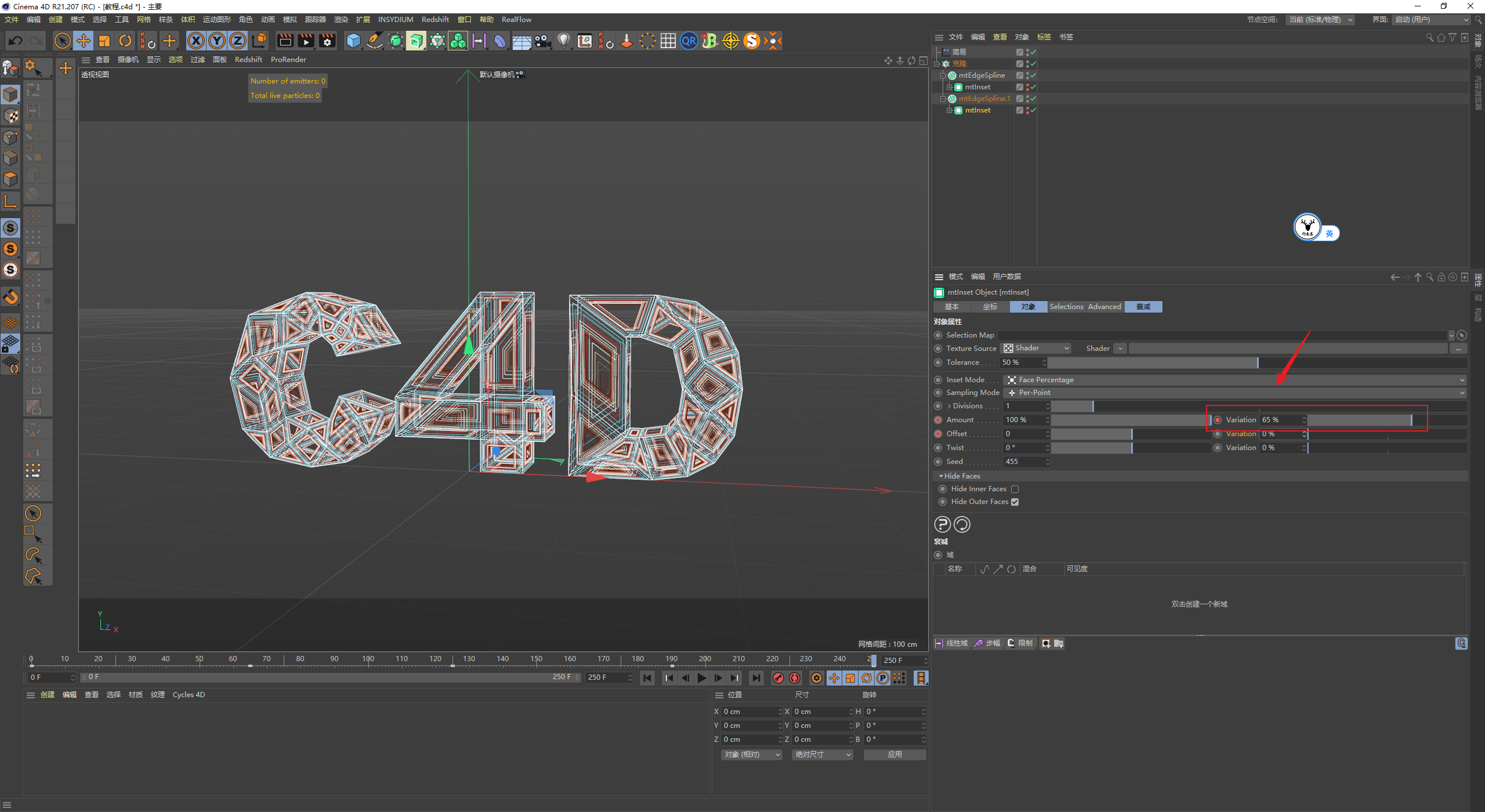
Task: Activate the Scale tool in top toolbar
Action: point(104,41)
